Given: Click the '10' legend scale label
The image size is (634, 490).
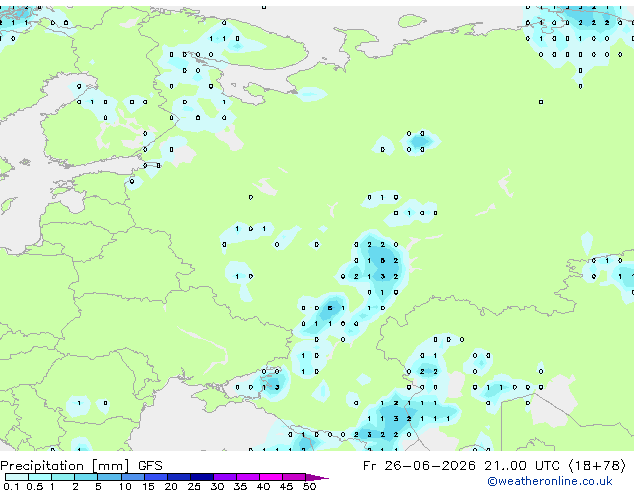Looking at the screenshot, I should click(125, 486).
